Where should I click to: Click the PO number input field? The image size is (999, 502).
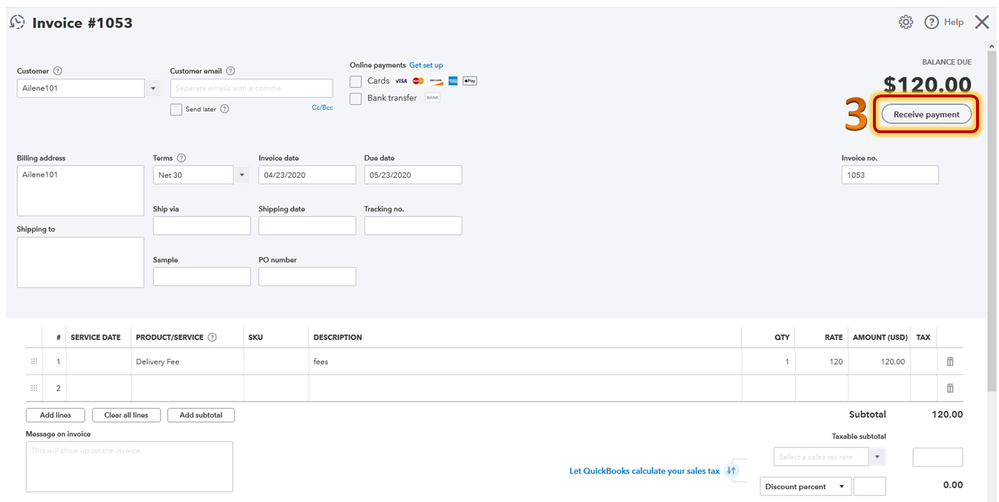(307, 276)
